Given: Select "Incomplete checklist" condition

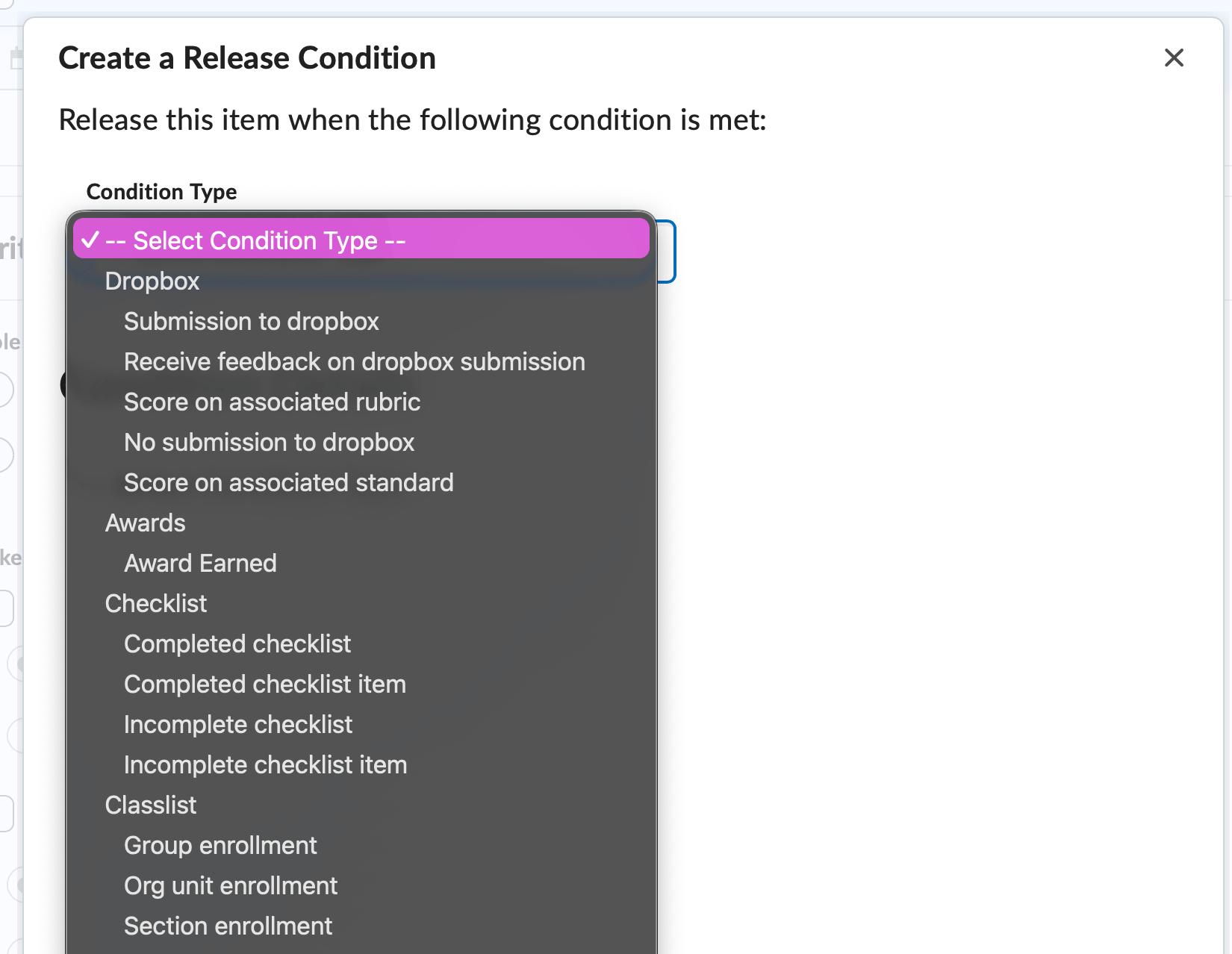Looking at the screenshot, I should pos(238,724).
